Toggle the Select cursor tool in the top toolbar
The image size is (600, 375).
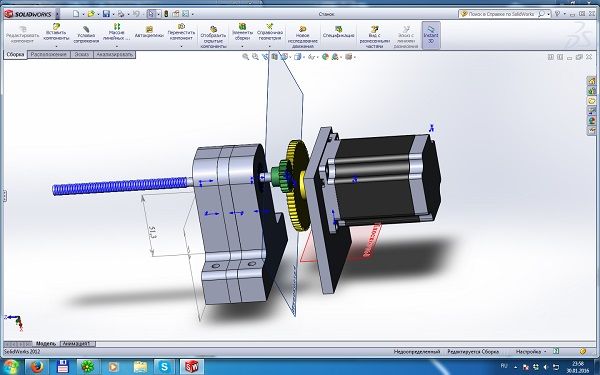pos(151,14)
